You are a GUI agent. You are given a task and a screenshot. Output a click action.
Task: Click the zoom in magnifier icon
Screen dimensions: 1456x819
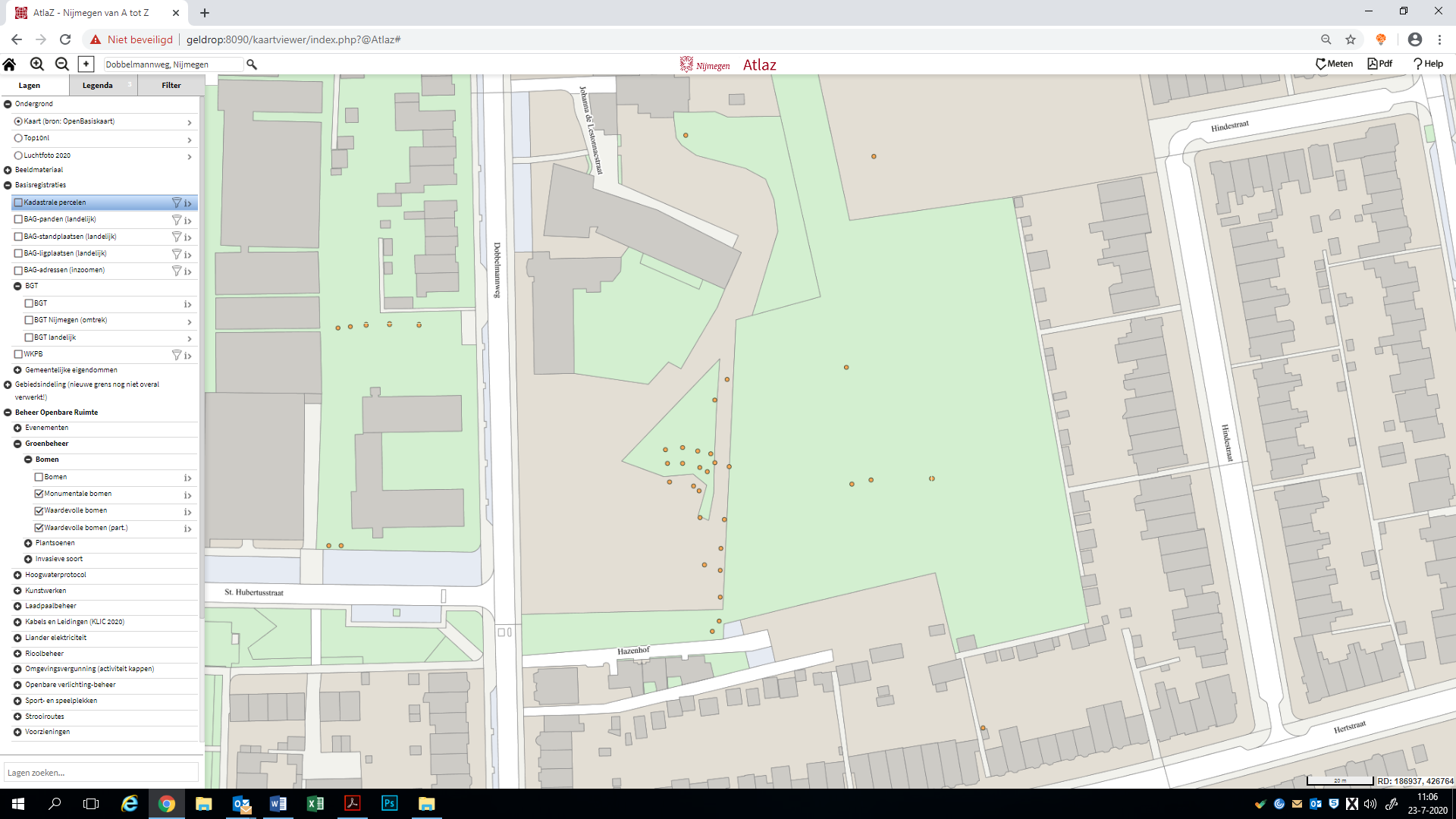(36, 64)
